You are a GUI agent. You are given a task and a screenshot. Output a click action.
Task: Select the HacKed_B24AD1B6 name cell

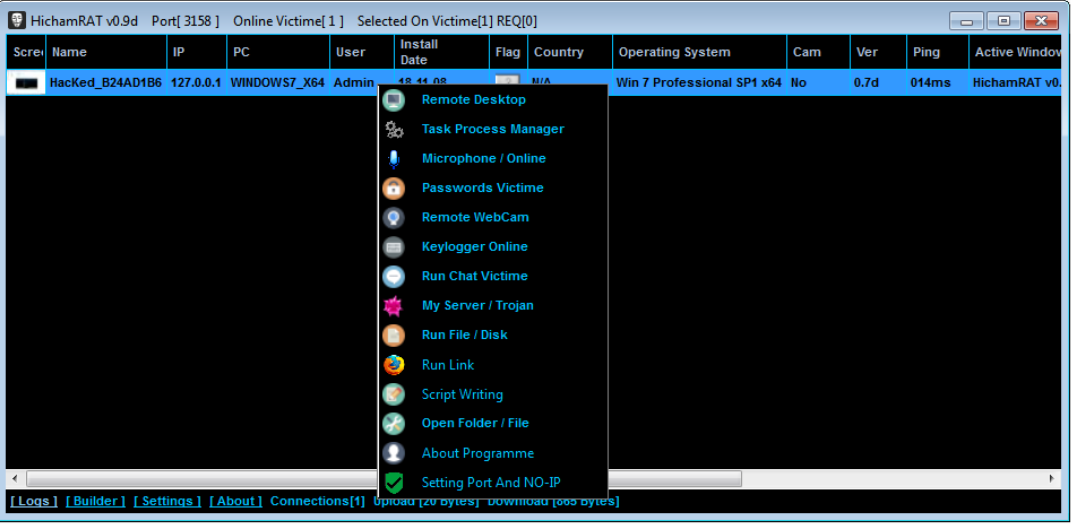[x=106, y=83]
